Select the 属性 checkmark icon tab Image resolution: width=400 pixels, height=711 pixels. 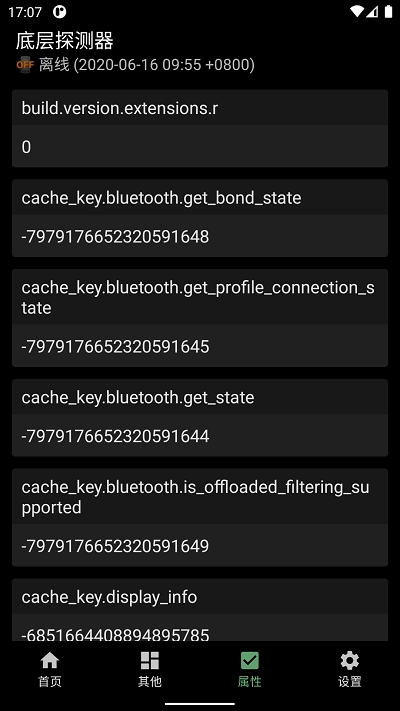(250, 669)
